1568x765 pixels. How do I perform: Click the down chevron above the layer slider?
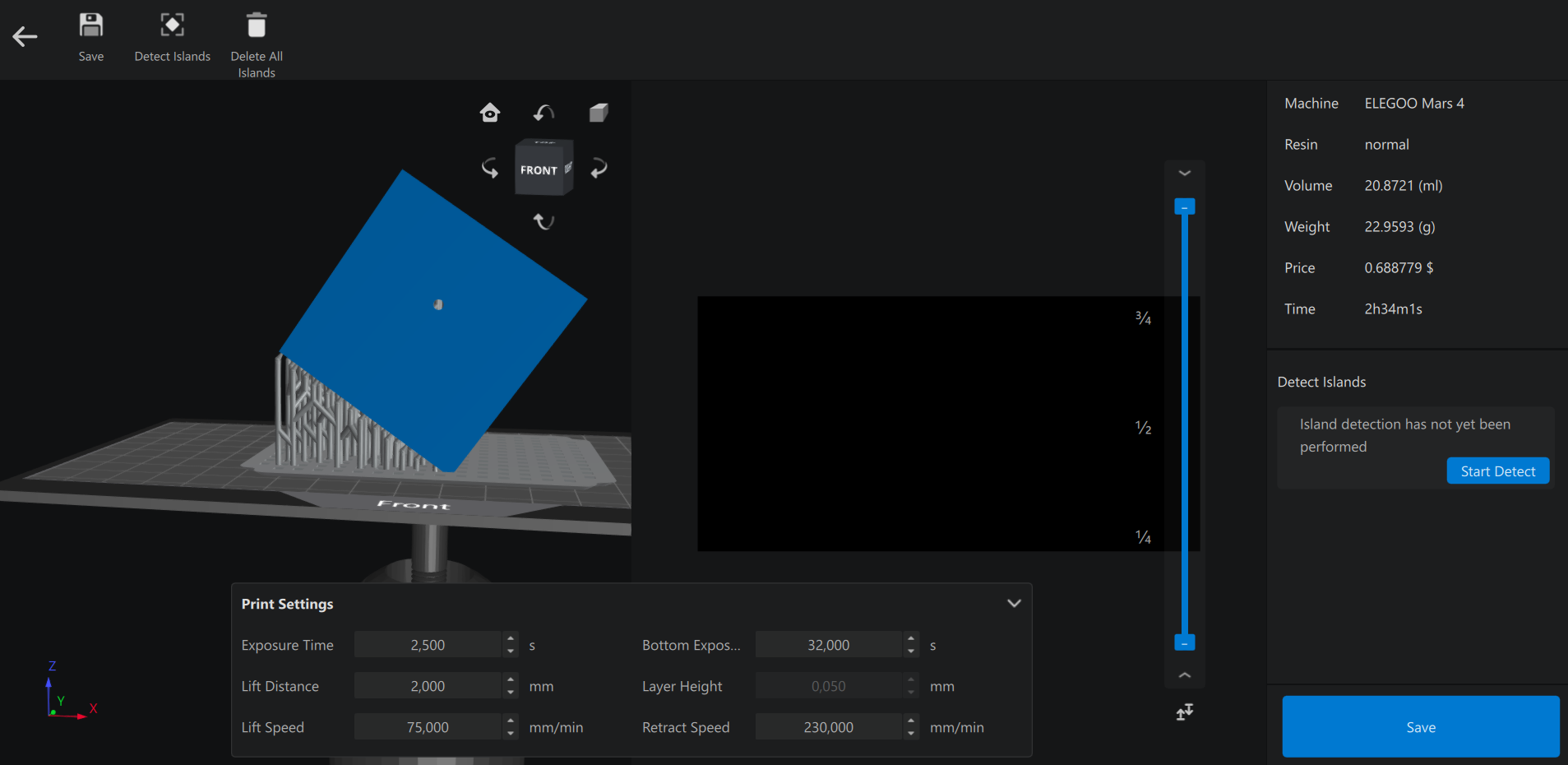click(1184, 173)
